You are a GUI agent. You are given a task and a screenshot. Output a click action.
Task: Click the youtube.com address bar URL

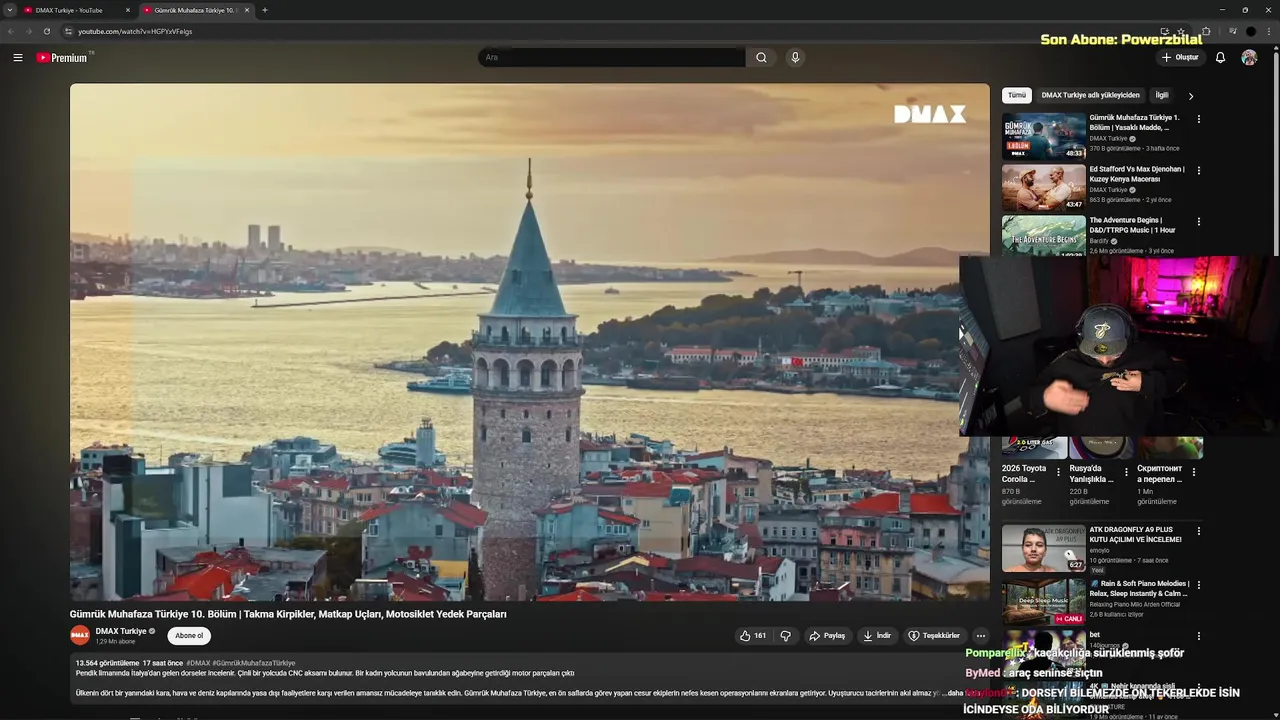click(x=135, y=31)
